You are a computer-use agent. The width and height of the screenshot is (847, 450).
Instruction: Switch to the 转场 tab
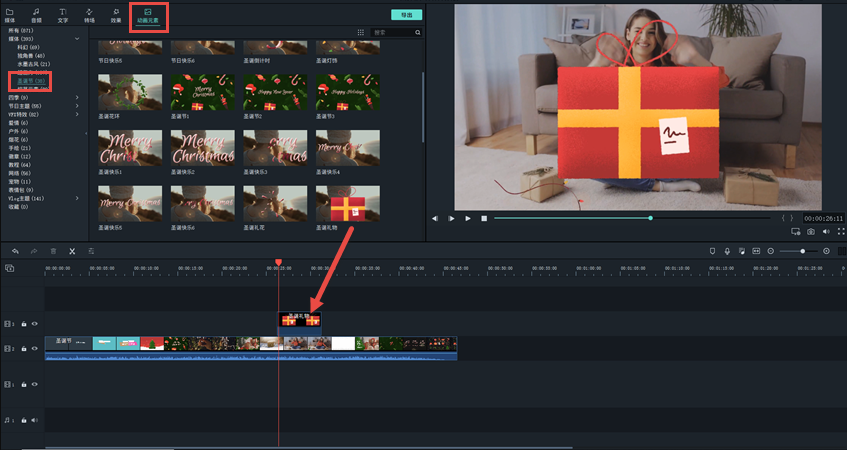pyautogui.click(x=89, y=14)
